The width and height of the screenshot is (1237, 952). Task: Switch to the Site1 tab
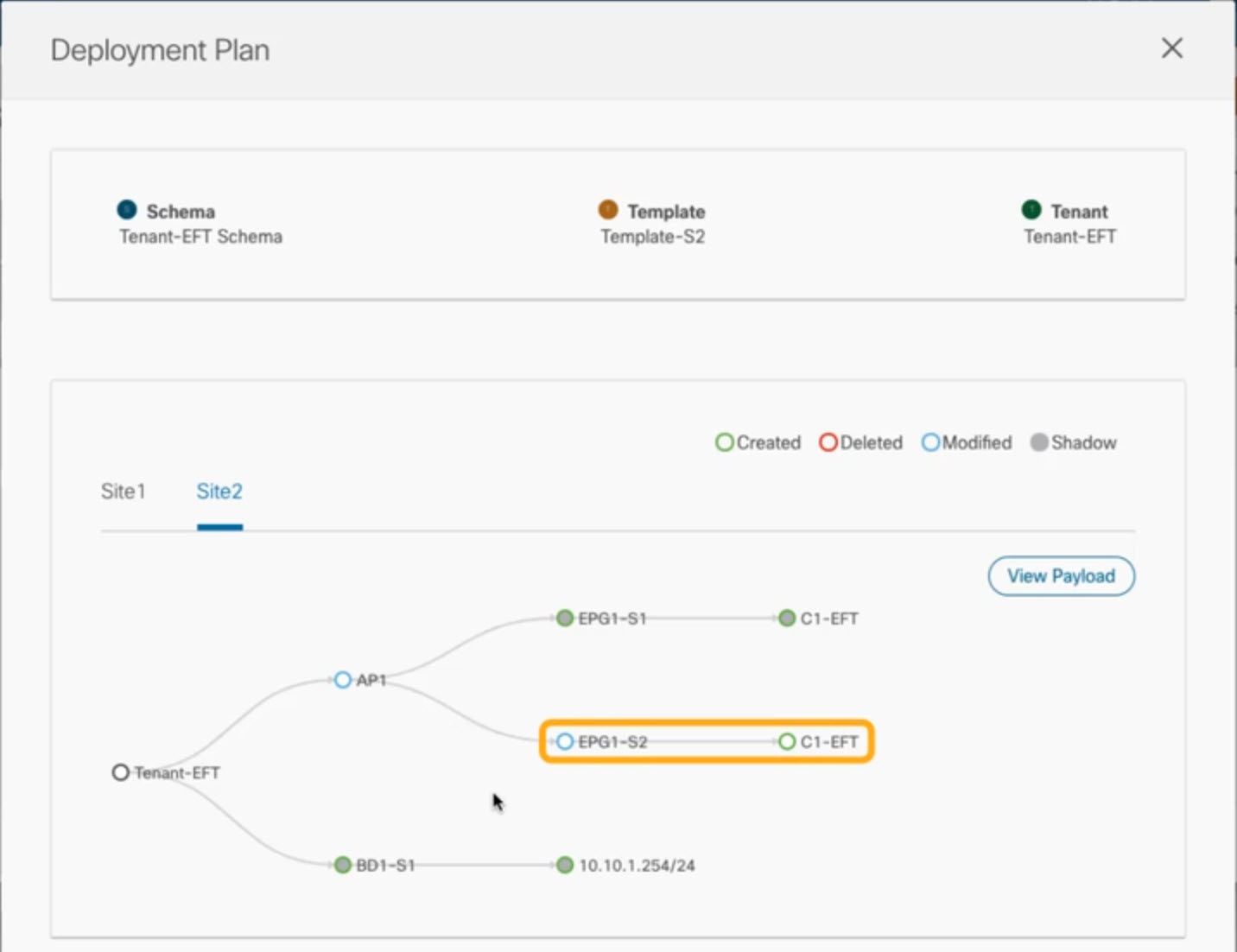click(x=124, y=492)
